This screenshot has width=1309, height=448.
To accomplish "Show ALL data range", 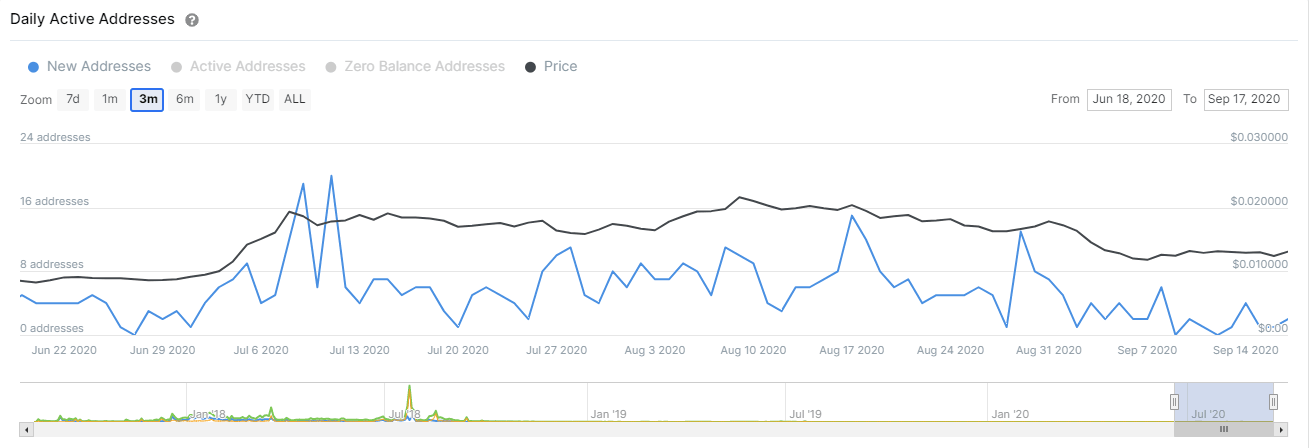I will tap(295, 99).
